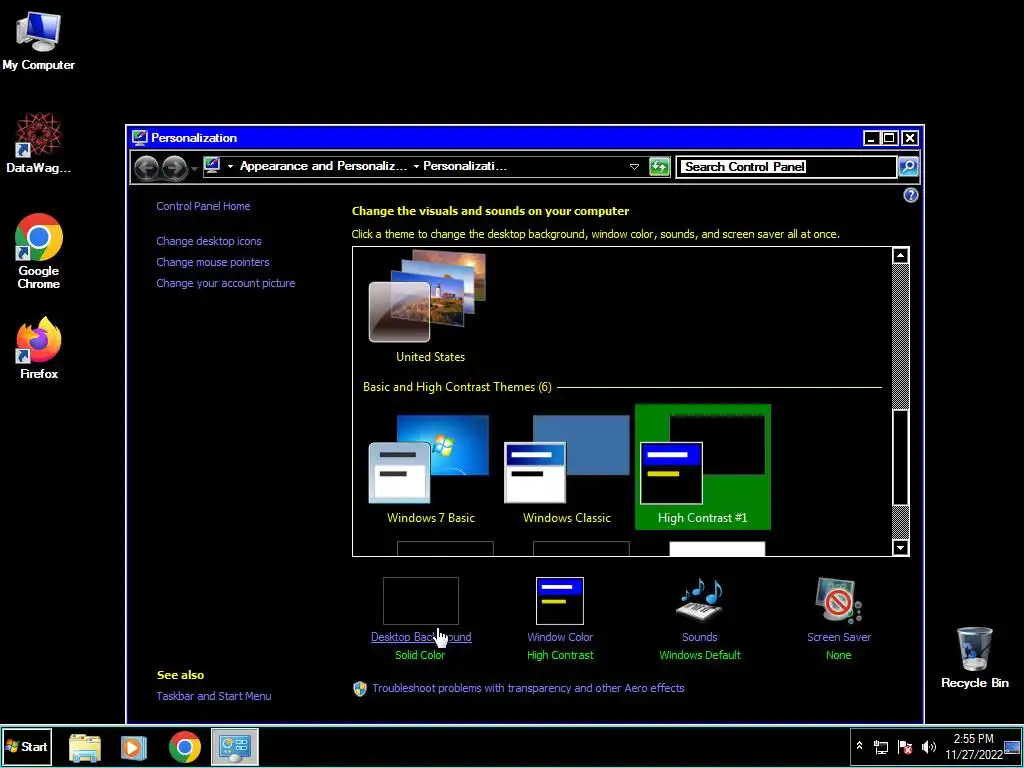
Task: Open Action Center flag icon
Action: tap(905, 747)
